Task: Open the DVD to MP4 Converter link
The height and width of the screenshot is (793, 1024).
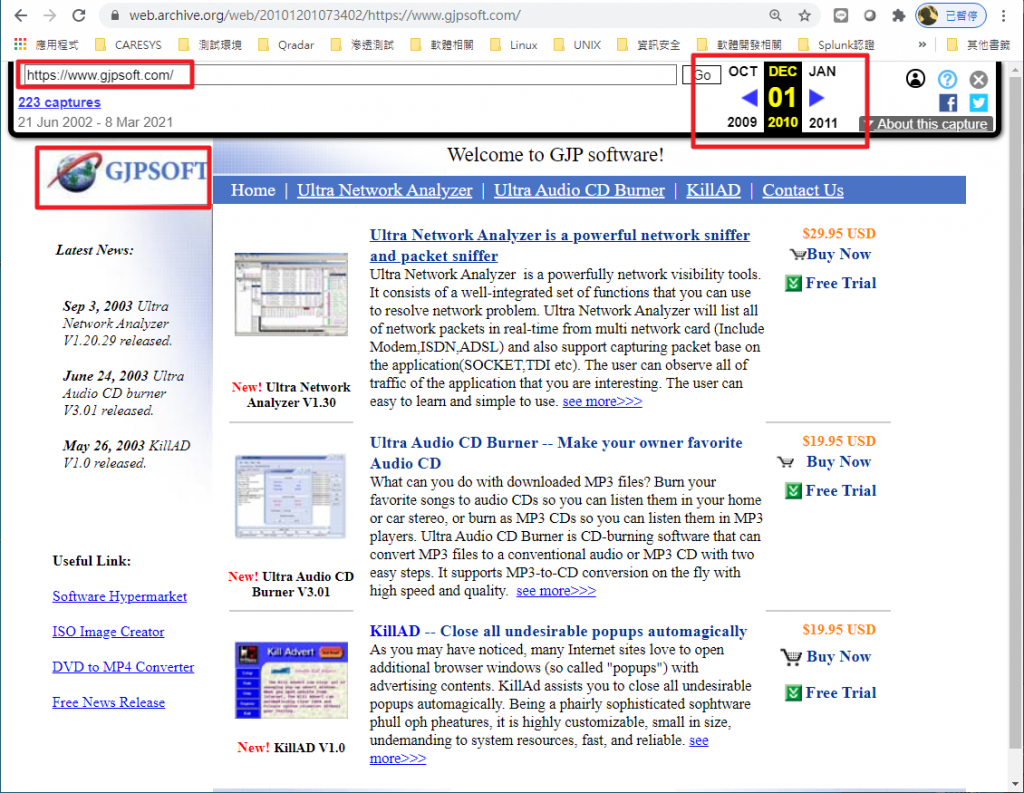Action: click(123, 667)
